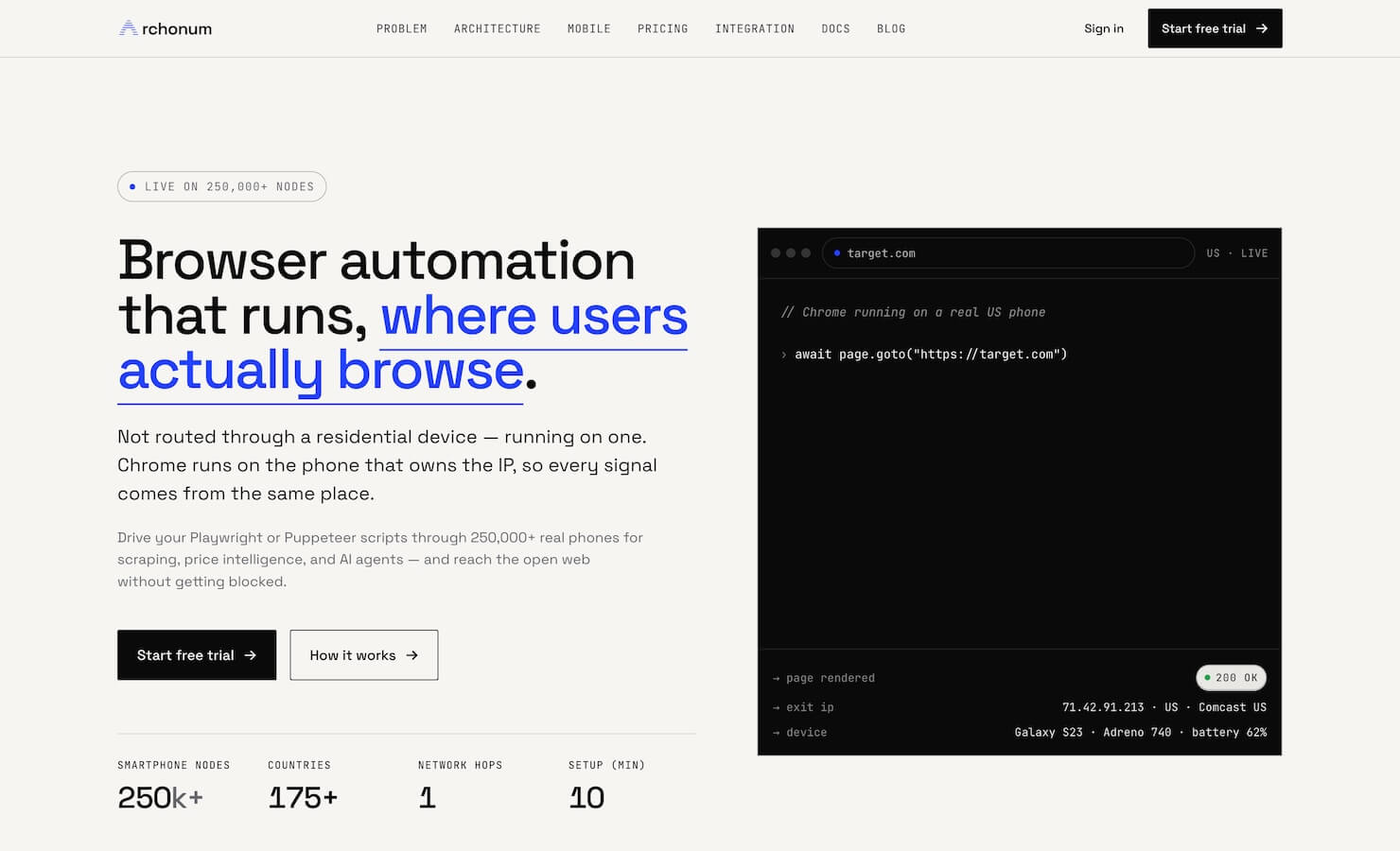Click the network hops value 1

pyautogui.click(x=428, y=798)
